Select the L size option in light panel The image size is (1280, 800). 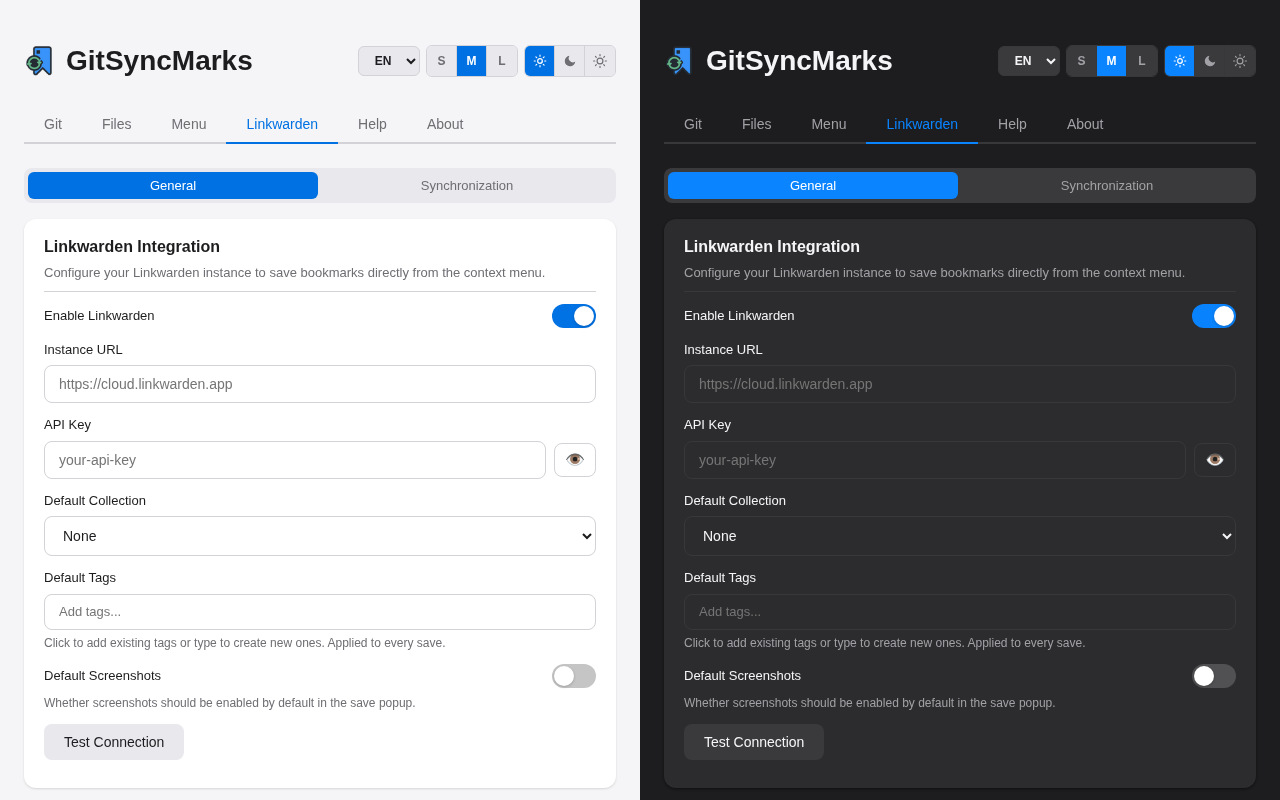click(502, 61)
